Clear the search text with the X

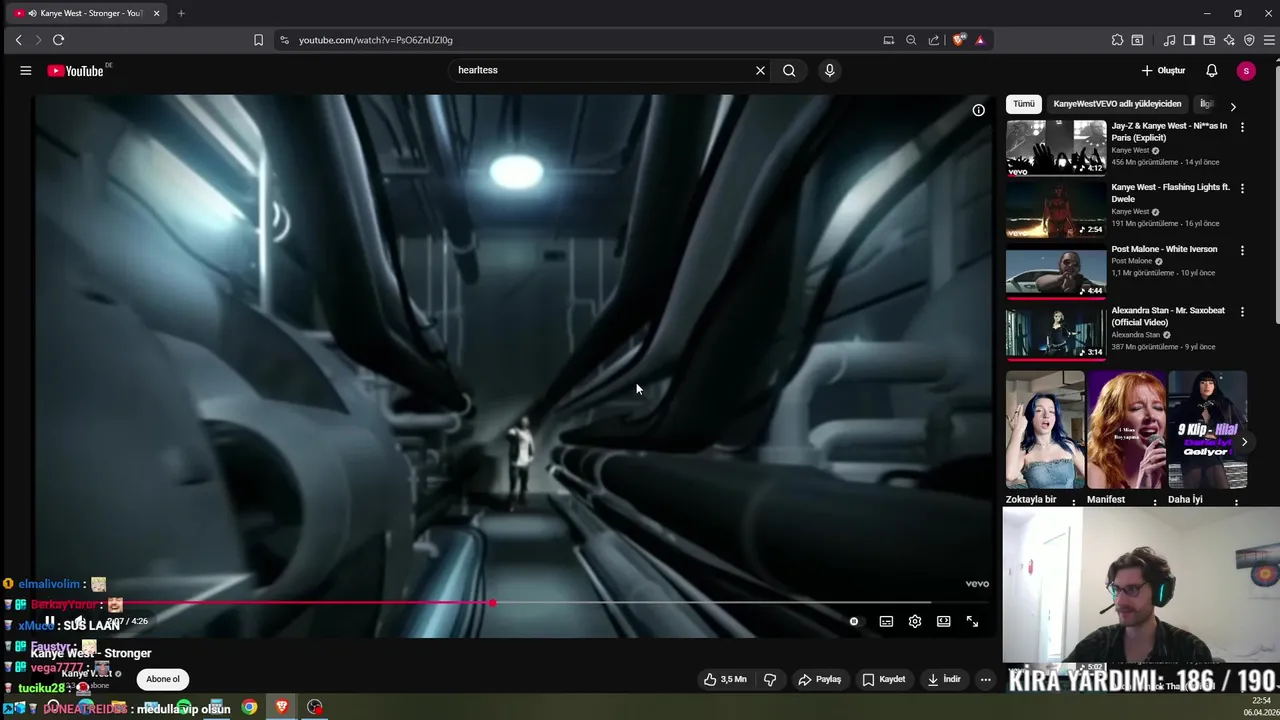click(x=760, y=70)
